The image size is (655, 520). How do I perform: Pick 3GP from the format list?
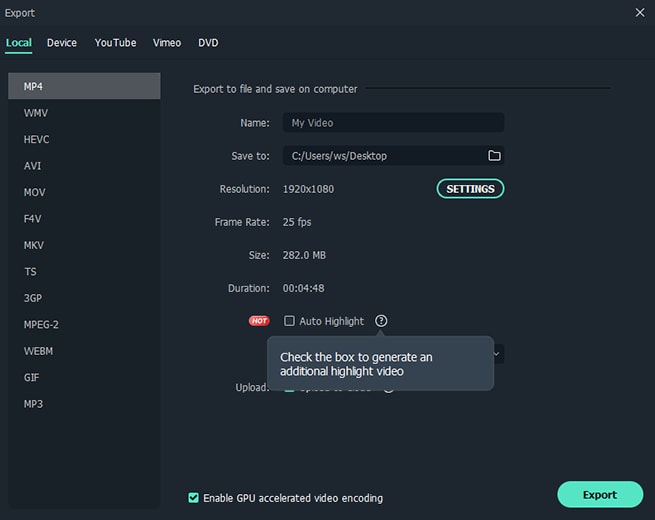[84, 298]
